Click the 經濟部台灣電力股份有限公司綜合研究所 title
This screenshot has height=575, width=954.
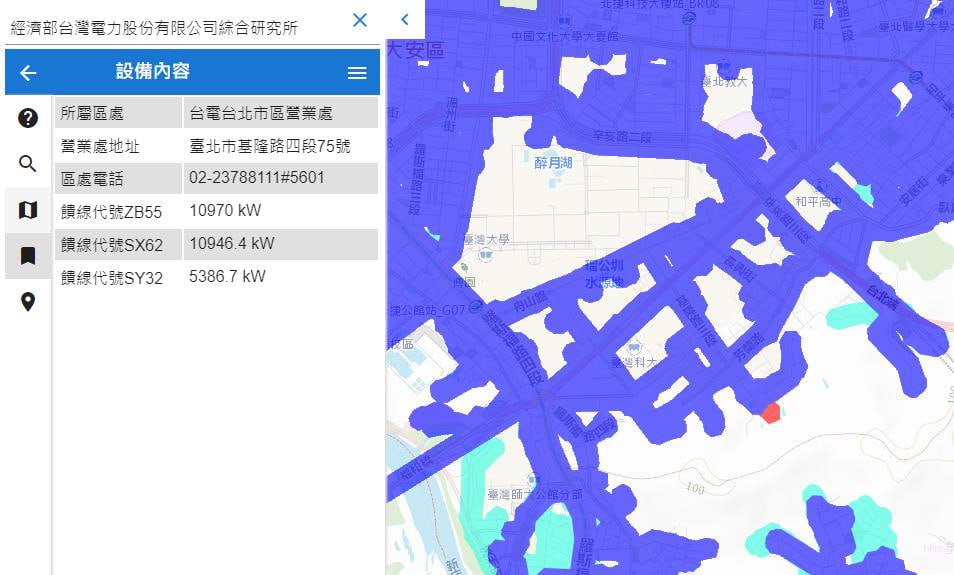(154, 28)
